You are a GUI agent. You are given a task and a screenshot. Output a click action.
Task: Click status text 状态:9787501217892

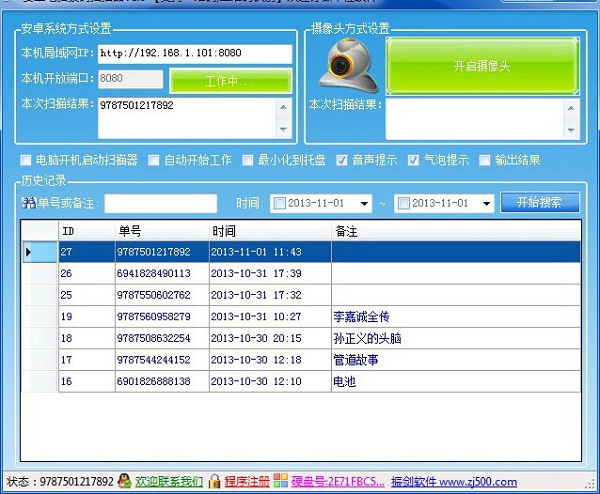pos(60,481)
